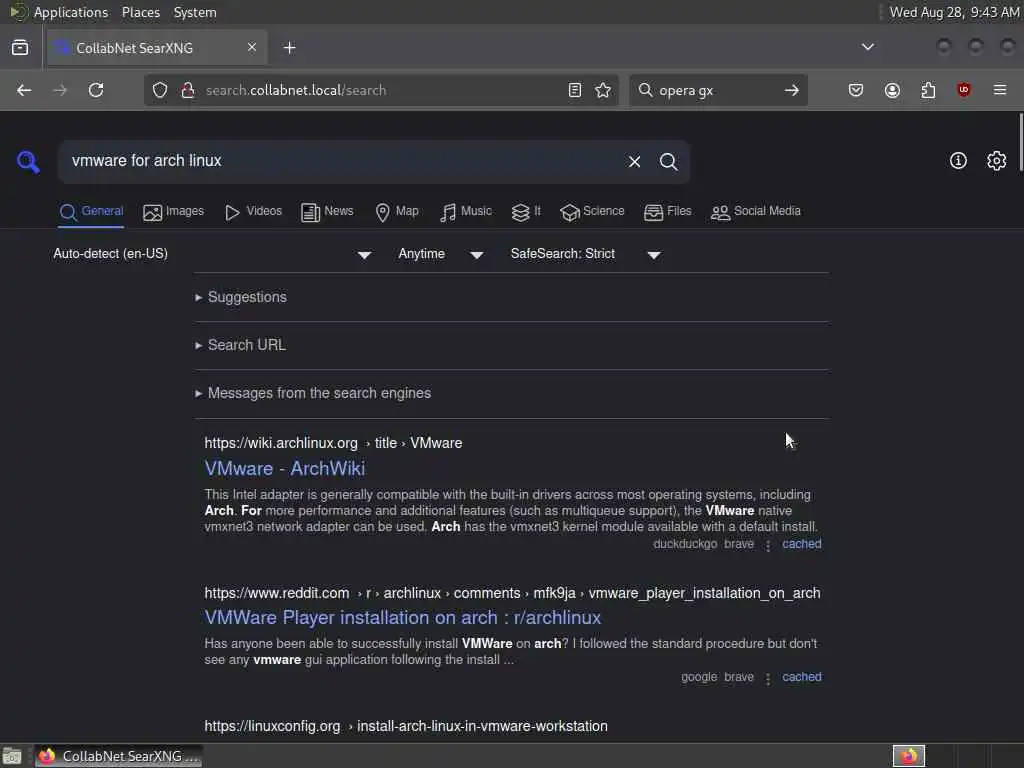This screenshot has height=768, width=1024.
Task: Click the Firefox back arrow
Action: 24,90
